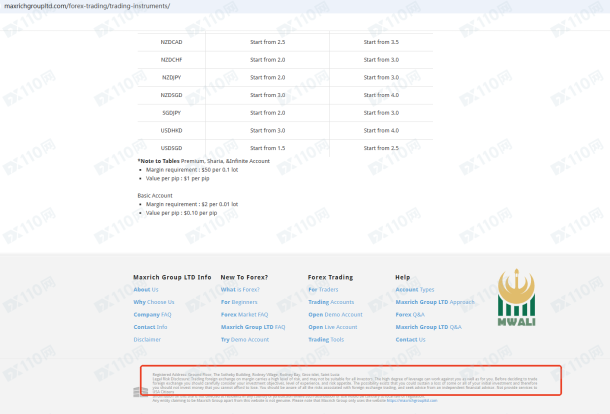Open the For Traders link
The height and width of the screenshot is (414, 610).
[323, 289]
